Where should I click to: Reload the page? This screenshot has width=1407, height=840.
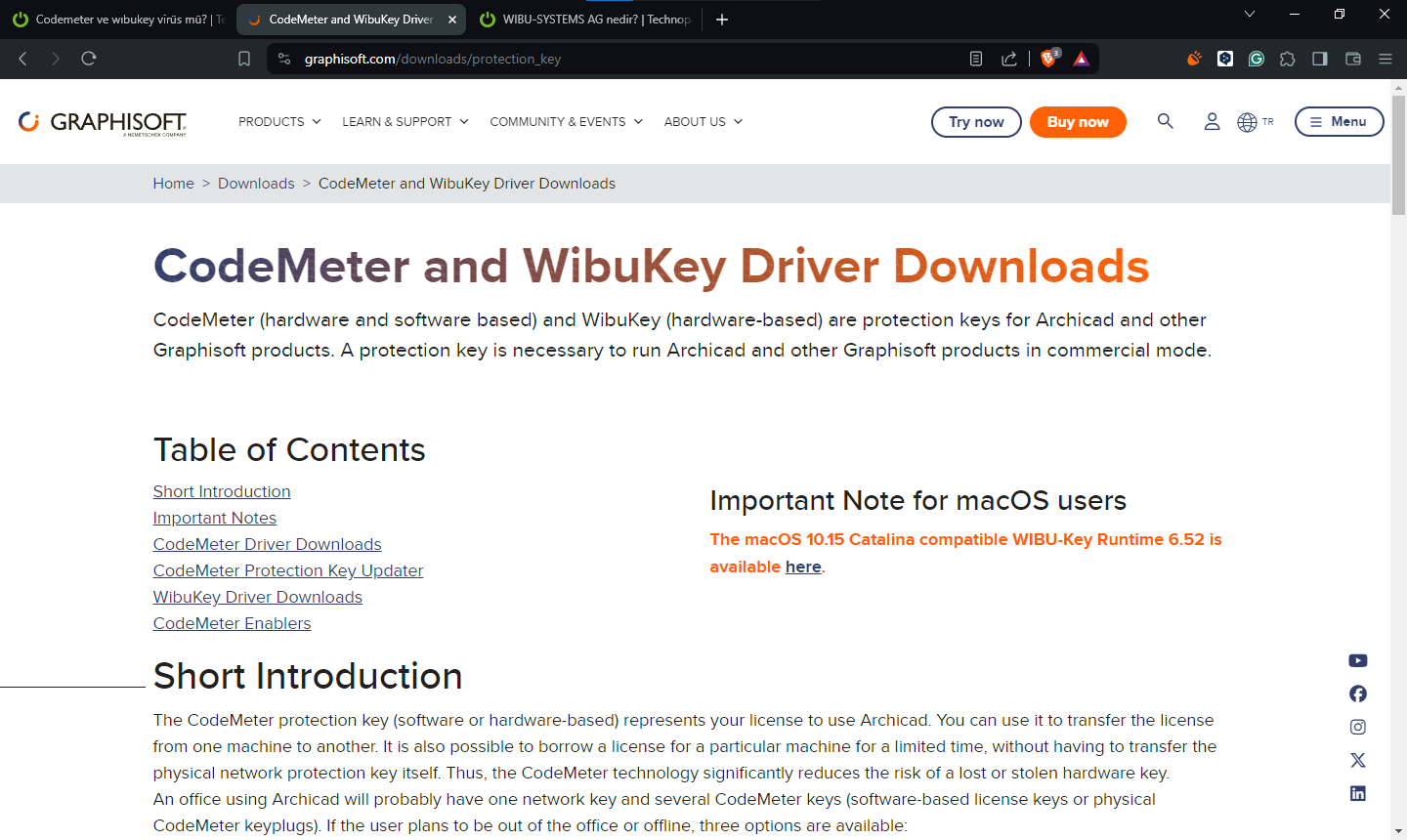89,59
